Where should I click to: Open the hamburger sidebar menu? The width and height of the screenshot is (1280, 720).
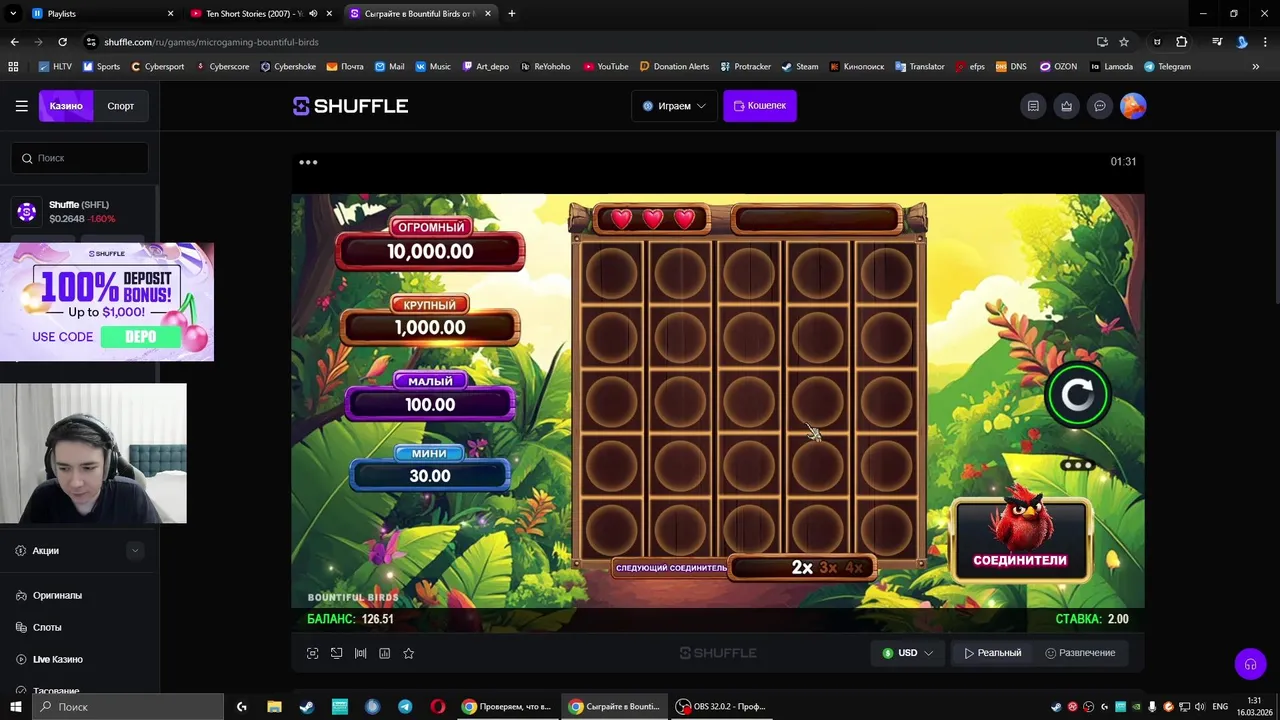click(21, 106)
